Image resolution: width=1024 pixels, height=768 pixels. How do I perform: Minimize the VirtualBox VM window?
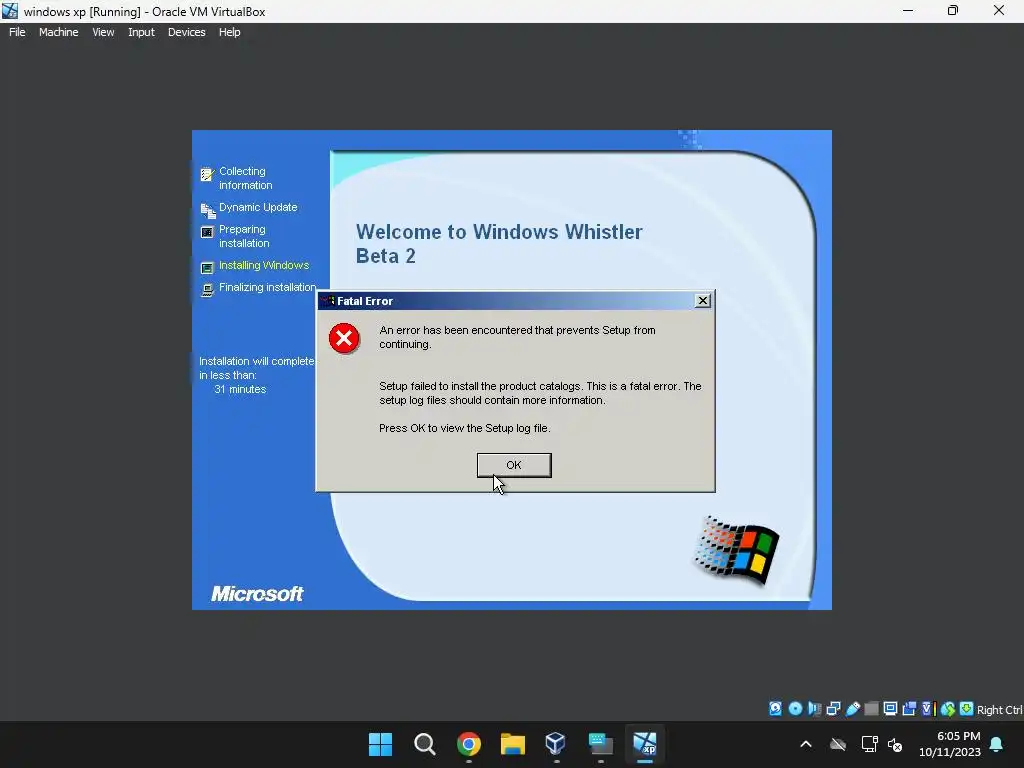click(908, 11)
